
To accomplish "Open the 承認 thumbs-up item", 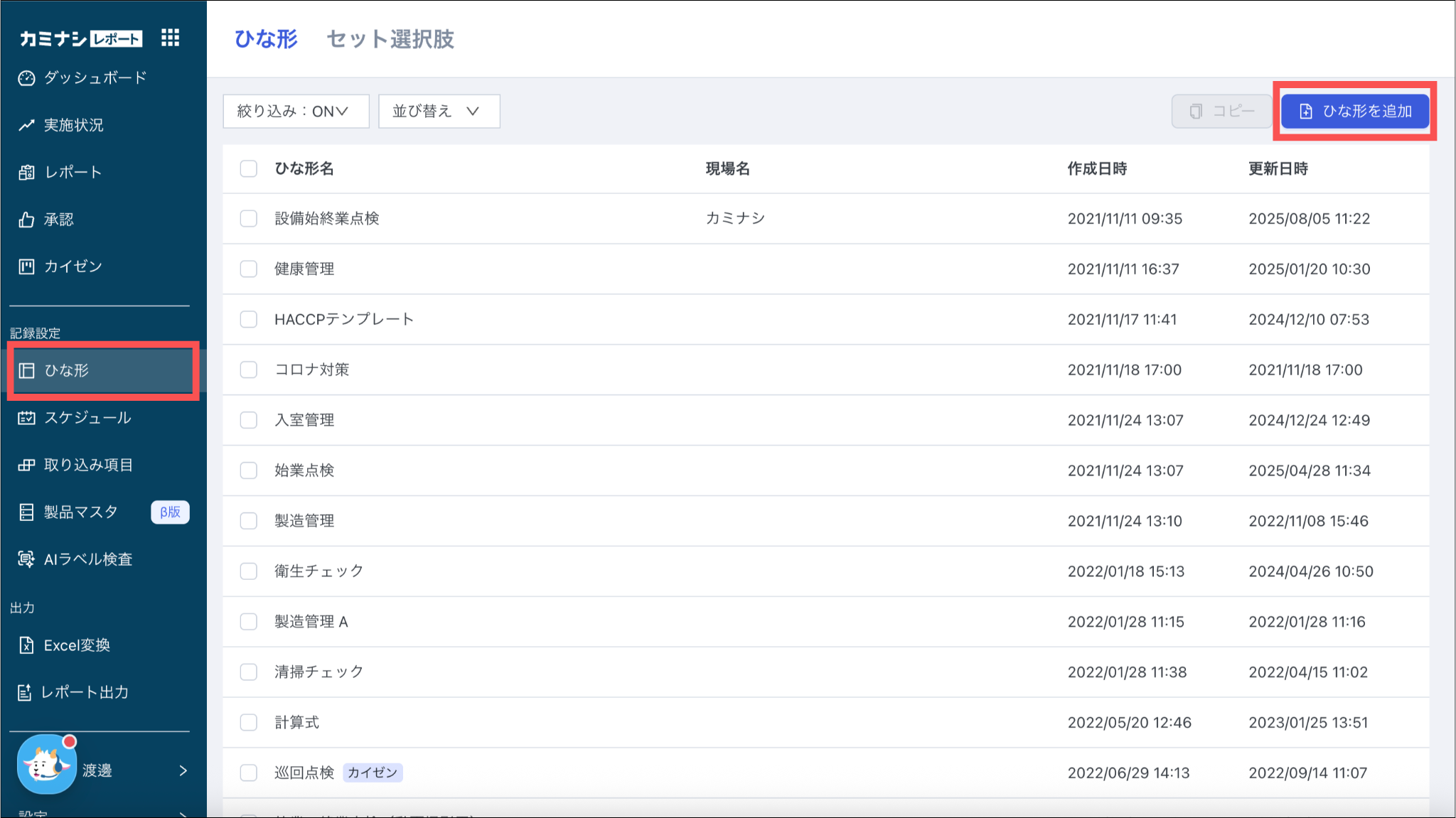I will click(58, 220).
